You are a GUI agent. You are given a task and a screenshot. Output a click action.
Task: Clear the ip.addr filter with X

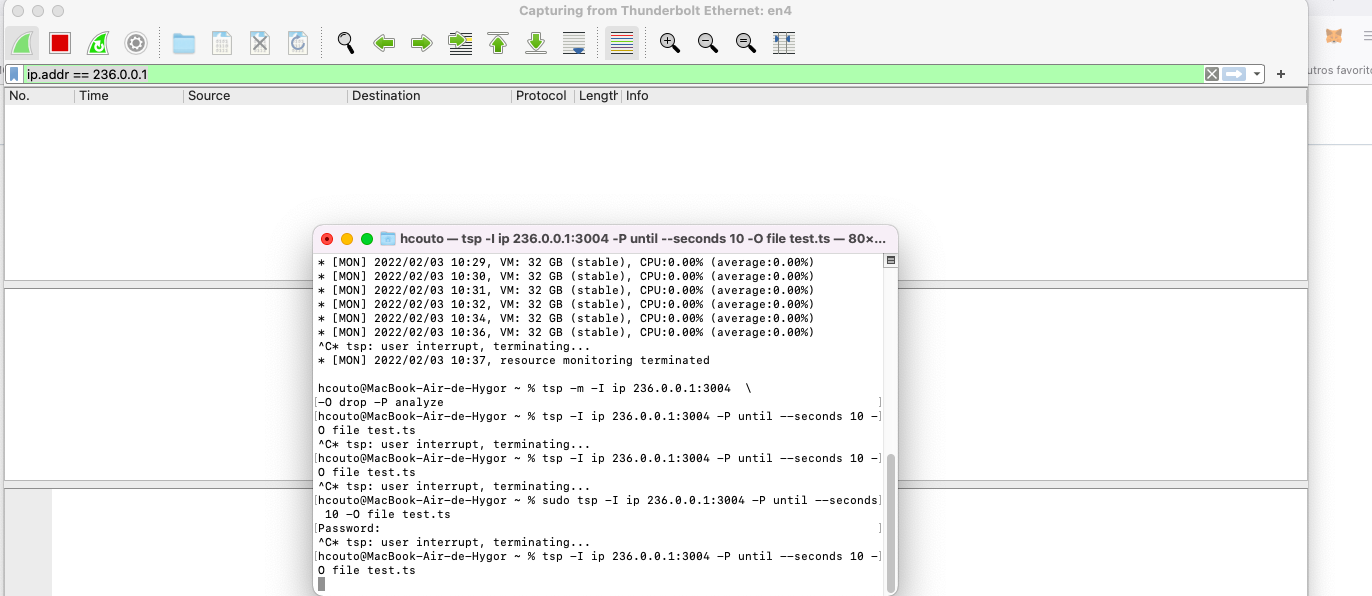(x=1211, y=72)
